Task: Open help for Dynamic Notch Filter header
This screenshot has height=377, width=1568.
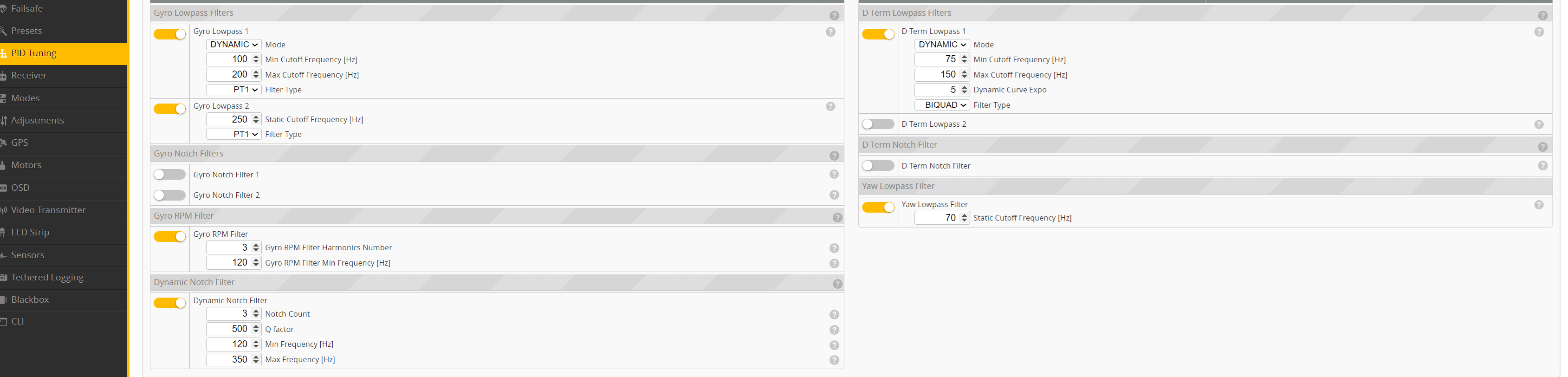Action: (x=837, y=284)
